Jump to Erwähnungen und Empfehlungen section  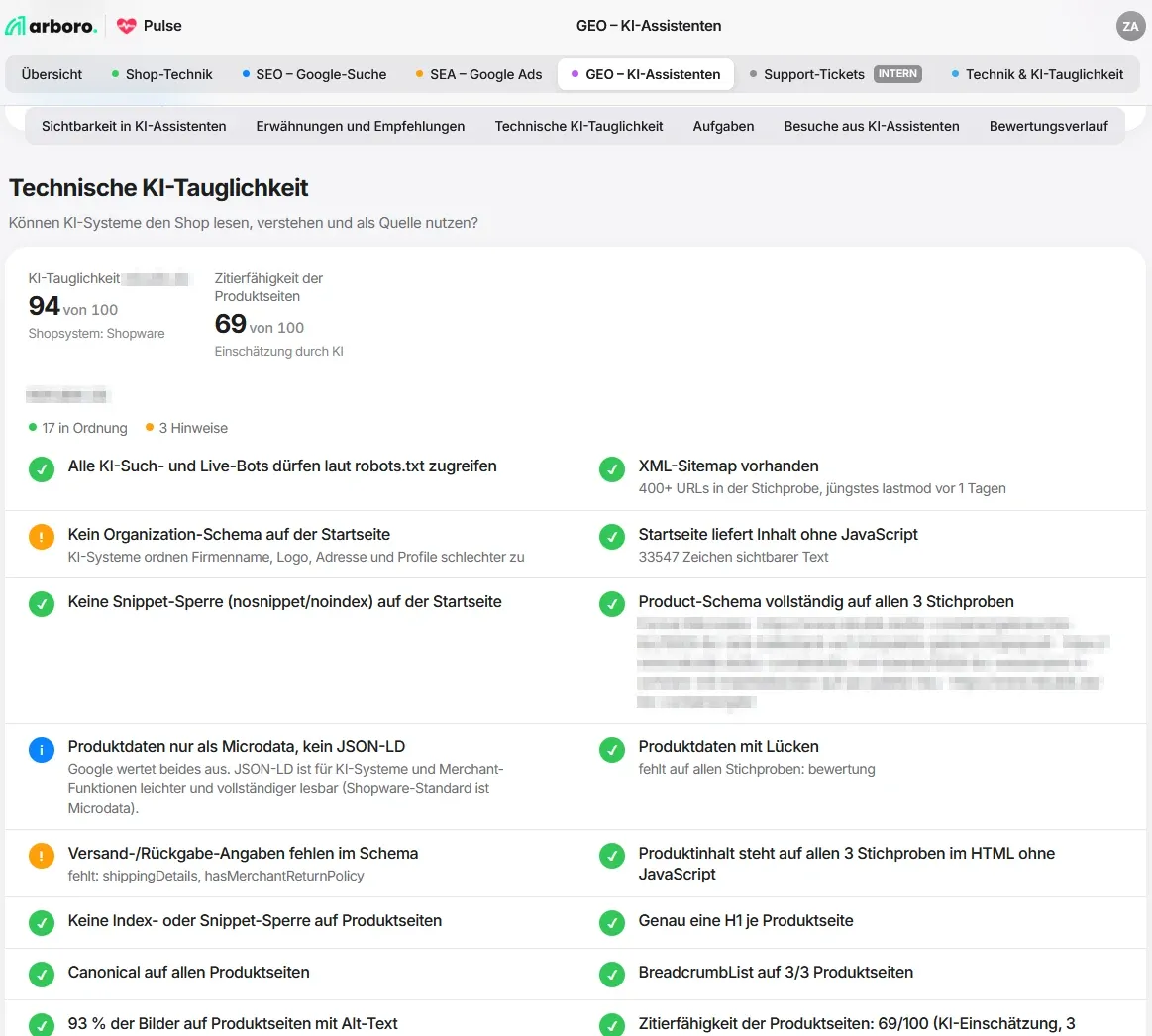point(360,126)
